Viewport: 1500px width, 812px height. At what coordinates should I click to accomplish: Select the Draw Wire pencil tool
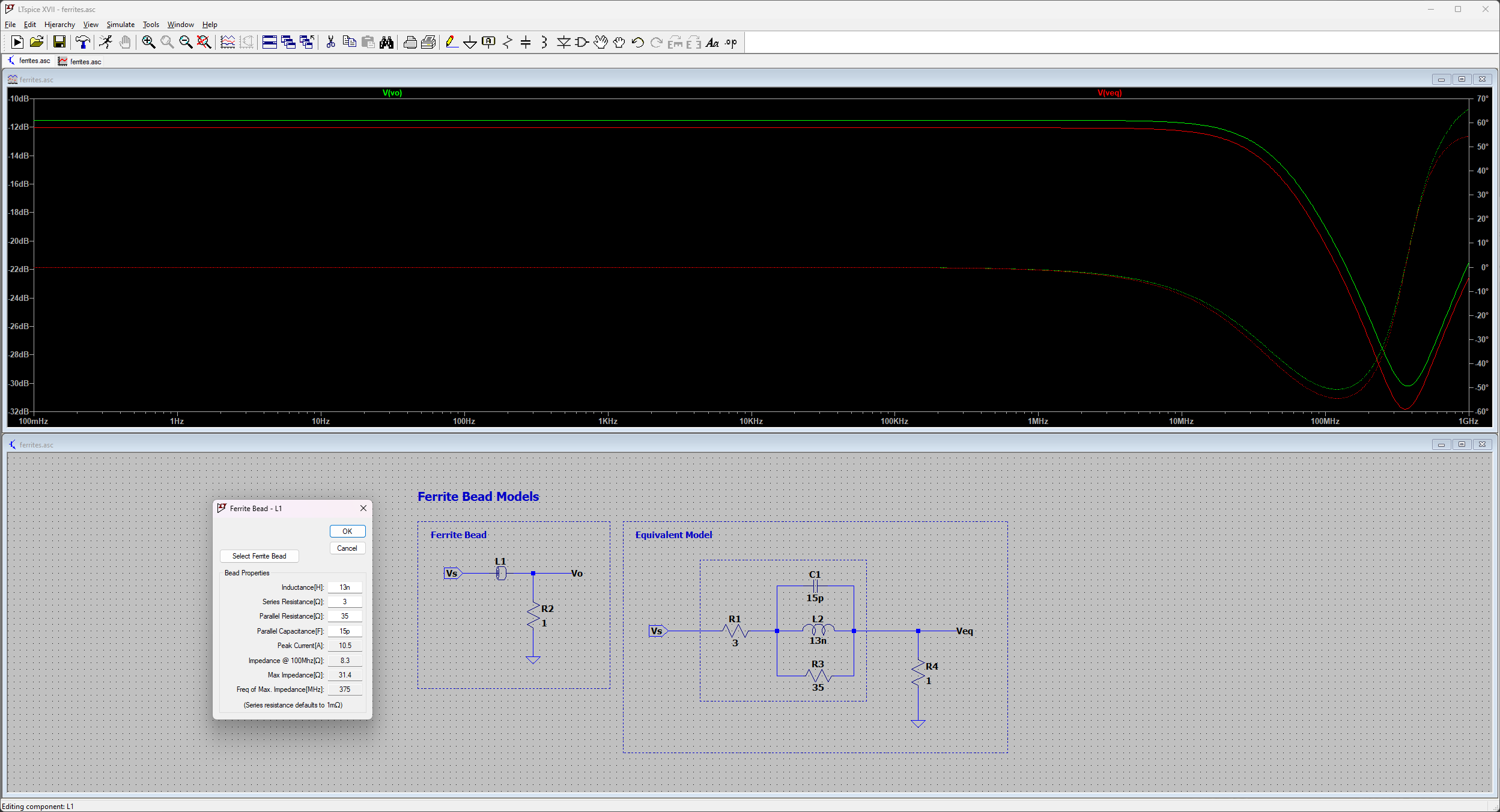click(x=452, y=42)
